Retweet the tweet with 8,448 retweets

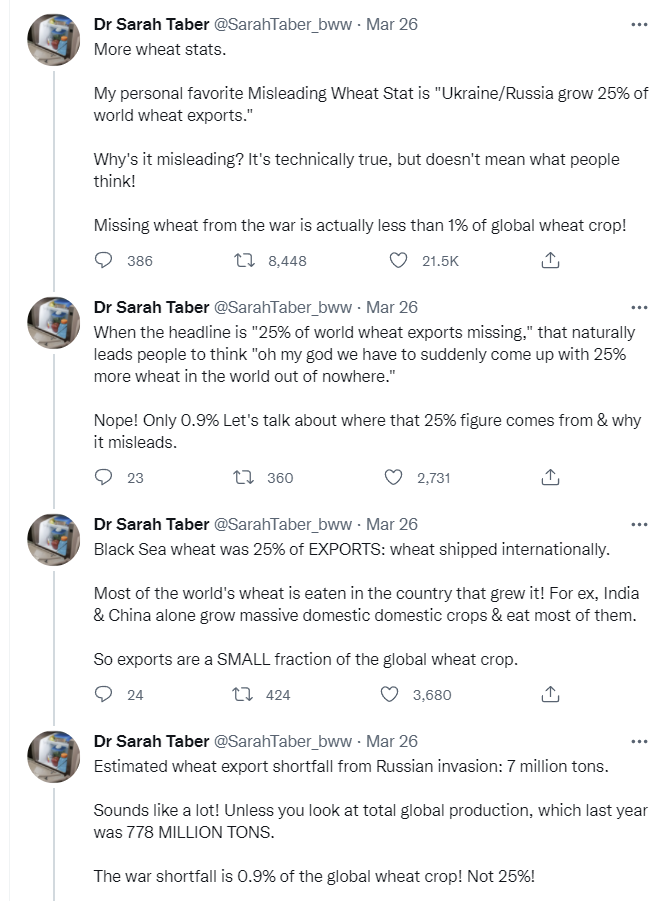240,261
